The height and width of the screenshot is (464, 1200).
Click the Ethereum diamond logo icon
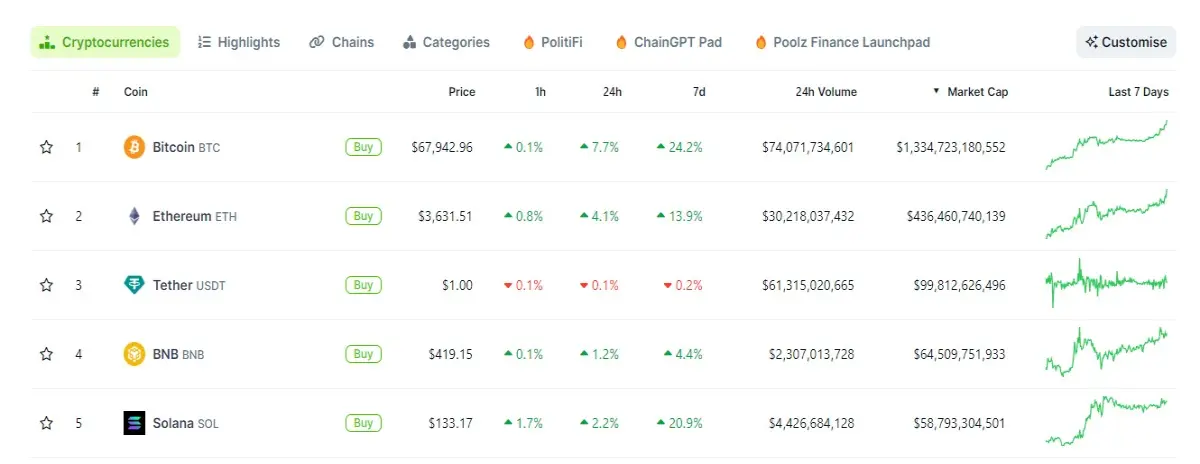point(134,216)
